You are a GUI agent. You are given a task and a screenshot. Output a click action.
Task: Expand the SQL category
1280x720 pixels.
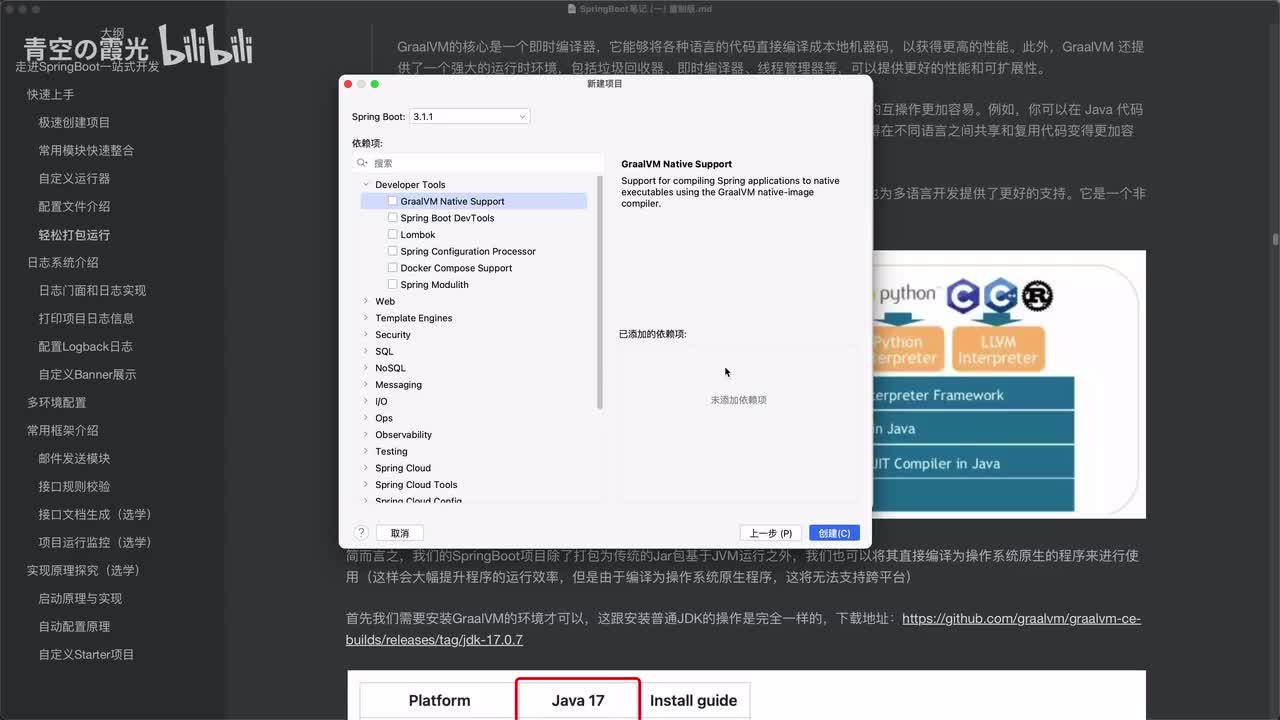(366, 351)
